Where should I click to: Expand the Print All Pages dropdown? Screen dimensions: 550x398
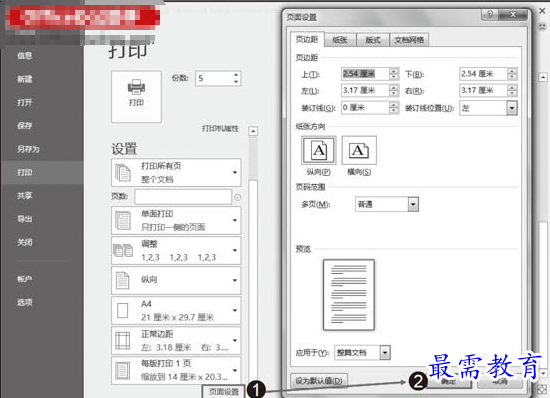point(235,172)
